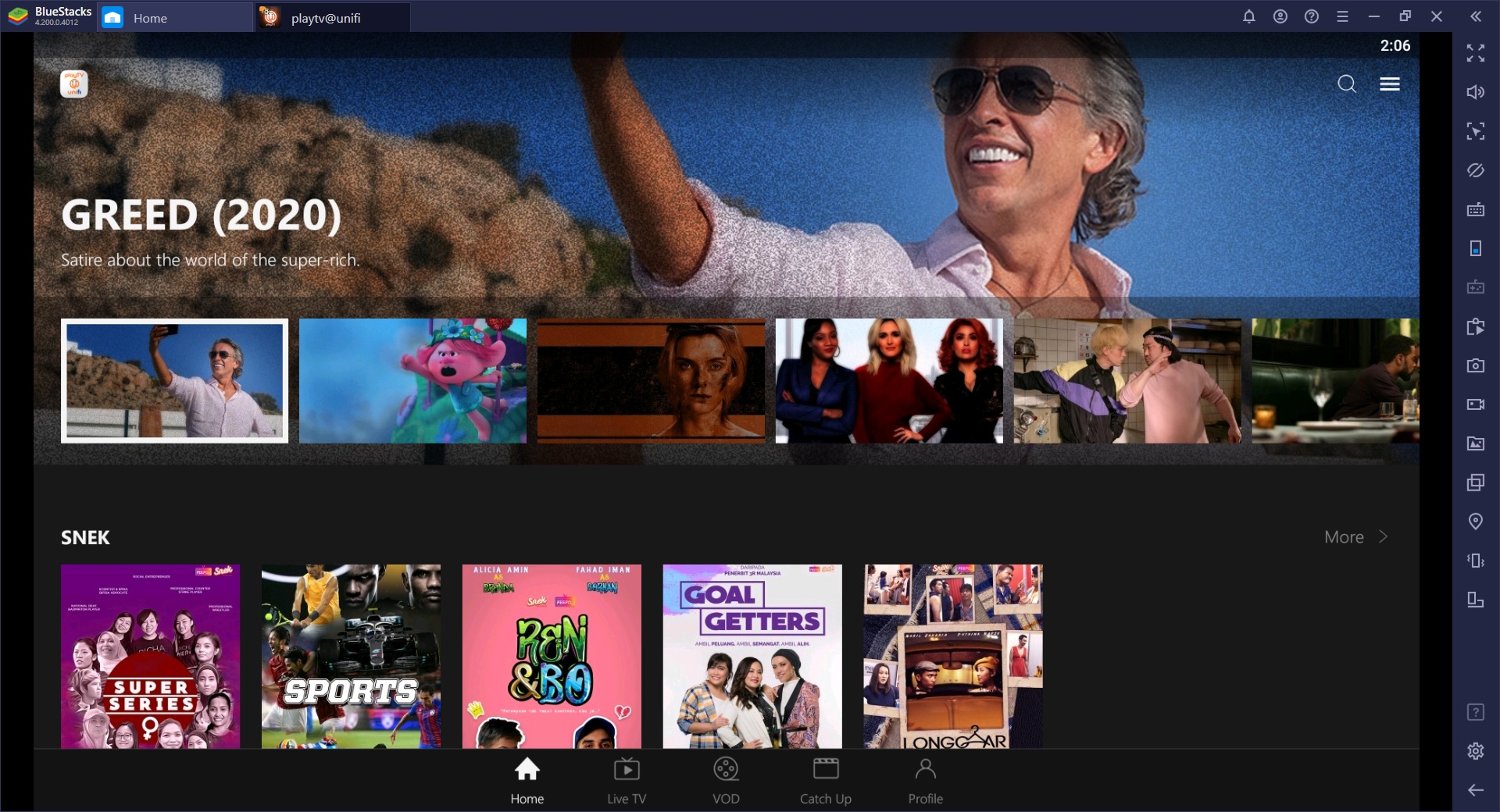Take a screenshot with camera icon
This screenshot has height=812, width=1500.
[1476, 365]
